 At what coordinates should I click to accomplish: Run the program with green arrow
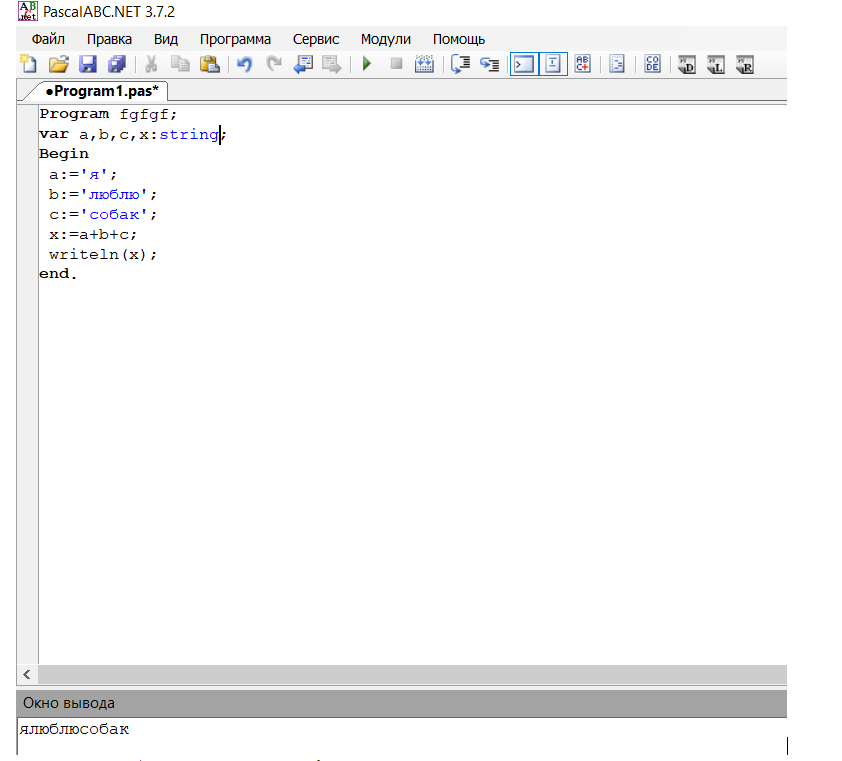coord(367,64)
